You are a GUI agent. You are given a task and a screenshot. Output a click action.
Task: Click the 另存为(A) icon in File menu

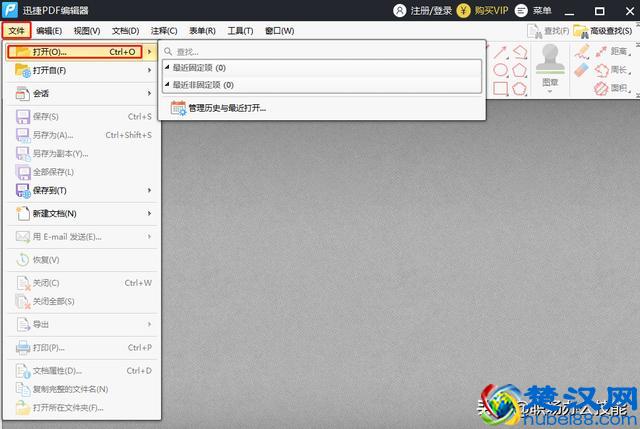coord(23,135)
